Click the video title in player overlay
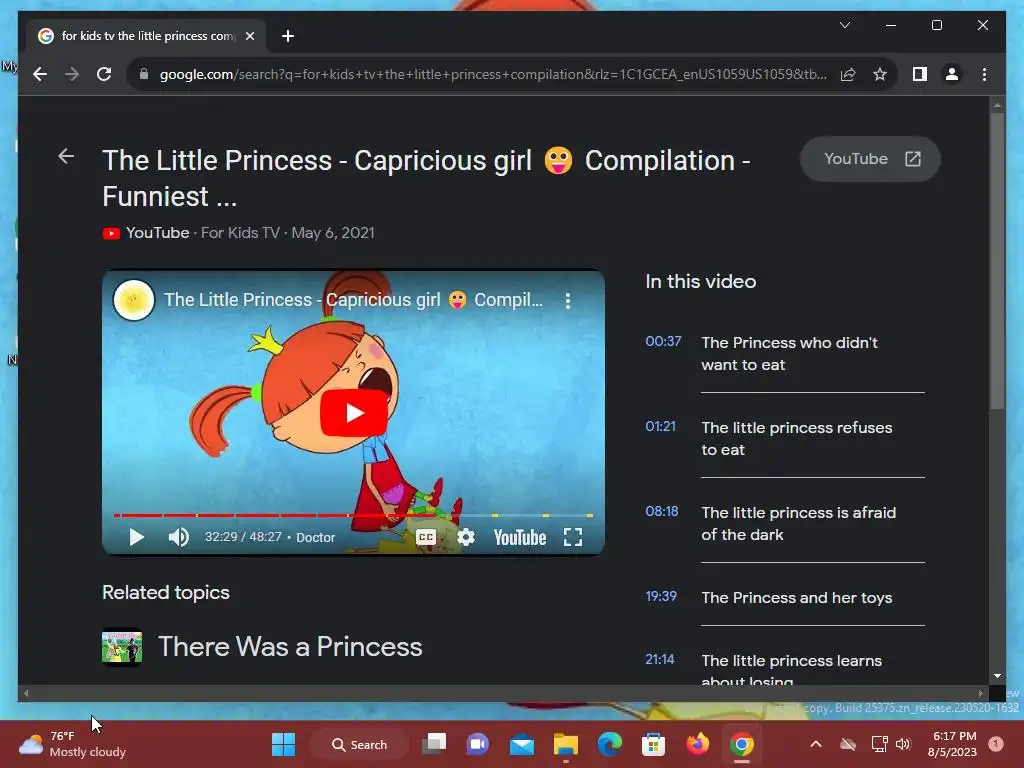1024x768 pixels. pyautogui.click(x=353, y=300)
